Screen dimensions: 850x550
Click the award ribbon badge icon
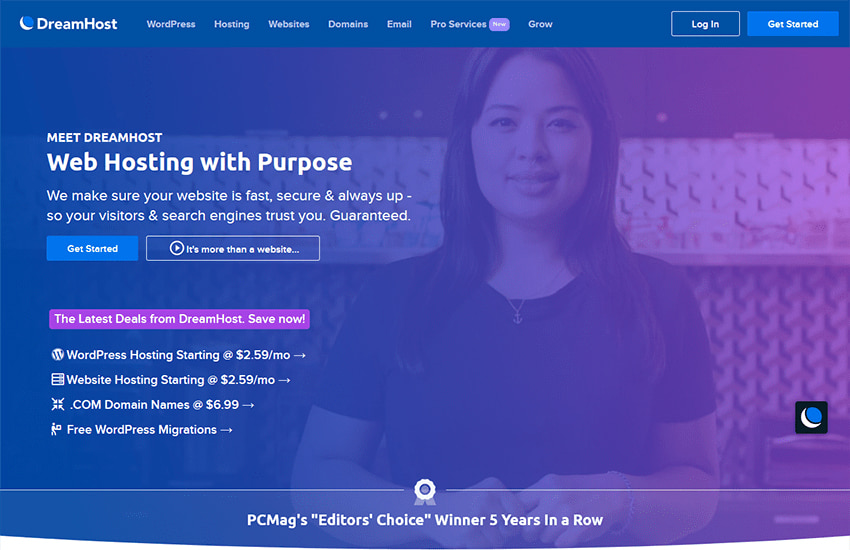(424, 491)
